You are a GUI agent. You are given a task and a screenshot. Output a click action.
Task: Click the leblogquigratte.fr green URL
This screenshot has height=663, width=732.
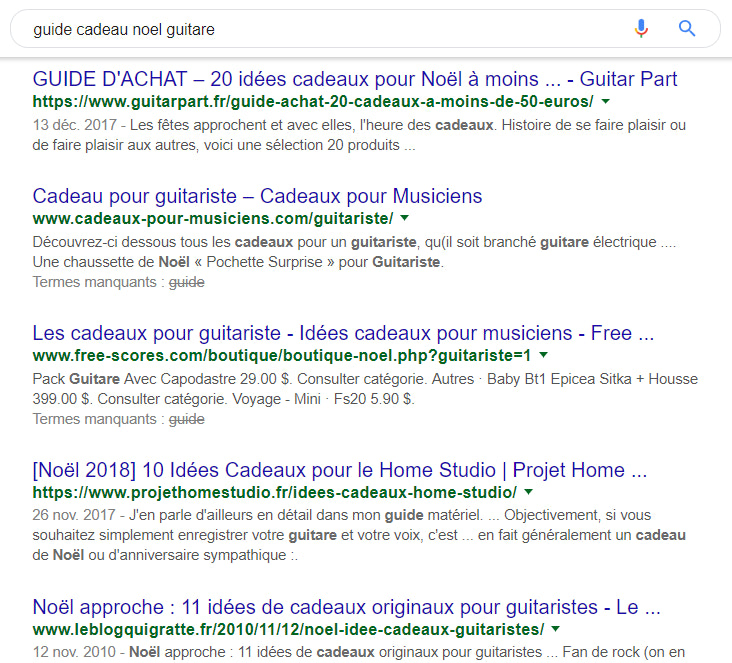coord(289,629)
